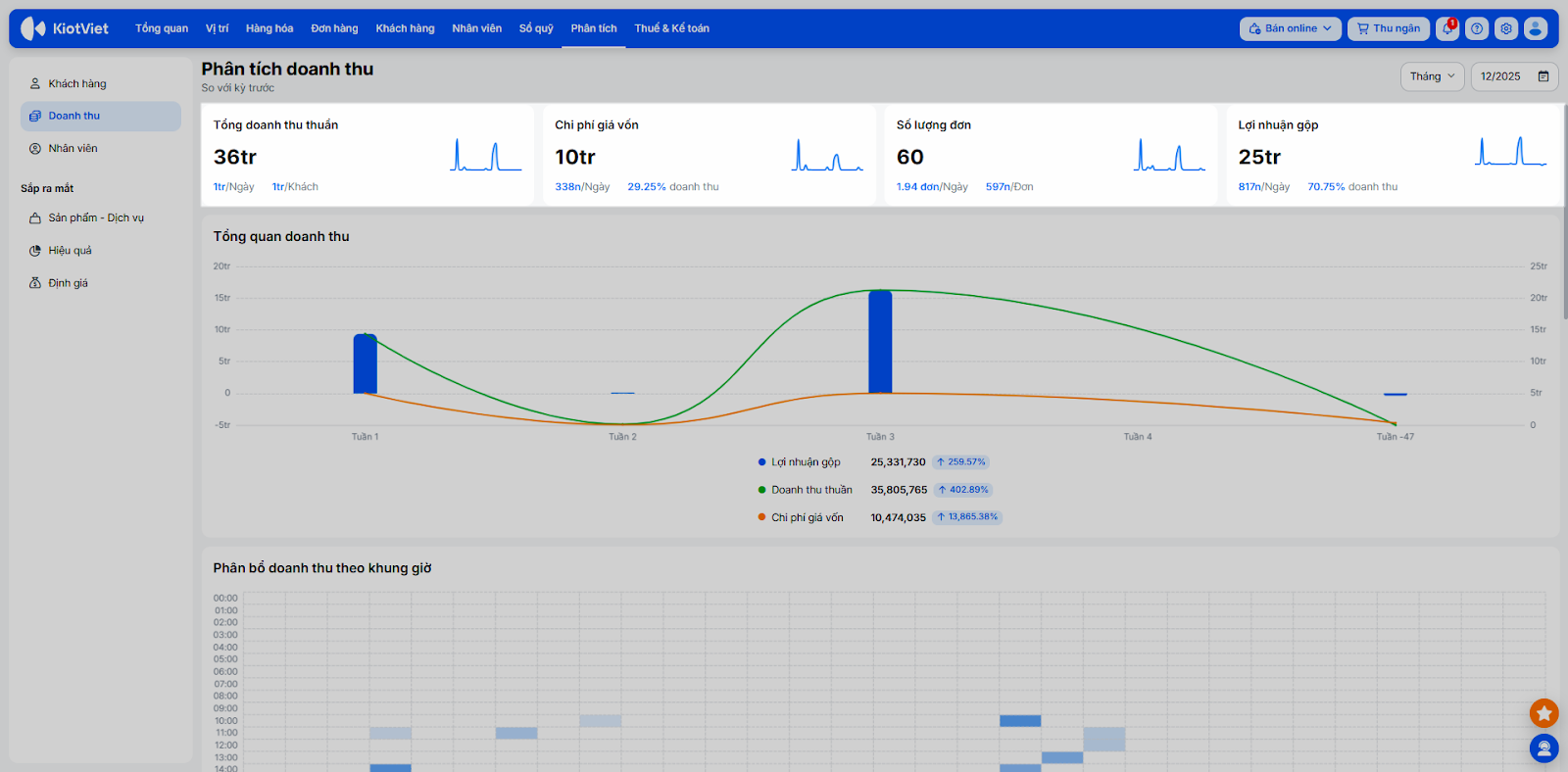Viewport: 1568px width, 772px height.
Task: Select Khách hàng in the sidebar
Action: click(x=77, y=83)
